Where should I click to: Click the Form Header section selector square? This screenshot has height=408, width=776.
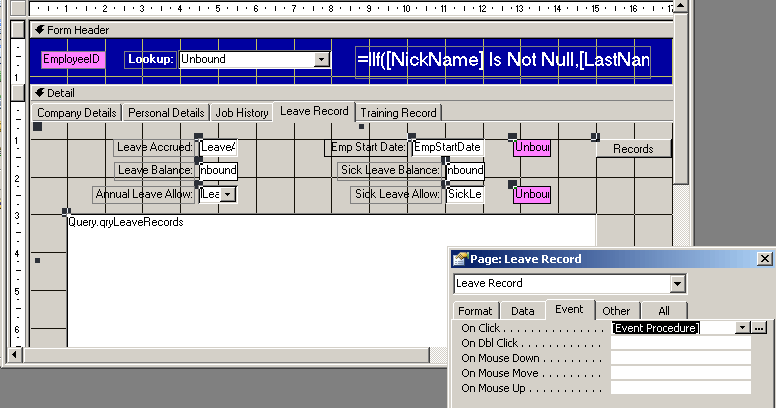click(x=18, y=30)
